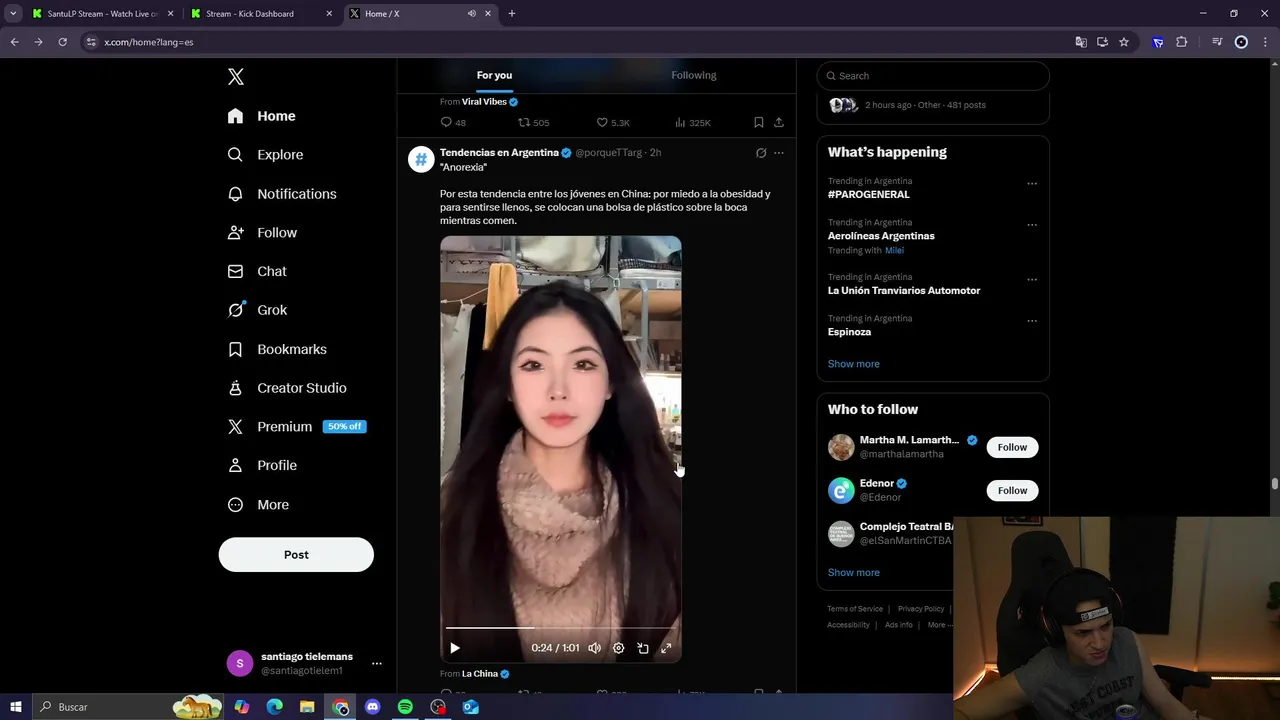Switch to the For you tab
This screenshot has width=1280, height=720.
(494, 75)
